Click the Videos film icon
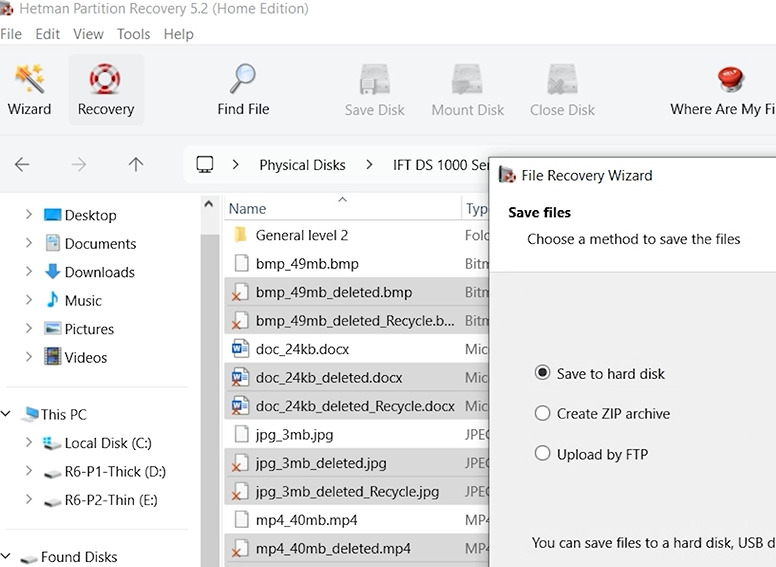This screenshot has width=776, height=567. pyautogui.click(x=52, y=357)
